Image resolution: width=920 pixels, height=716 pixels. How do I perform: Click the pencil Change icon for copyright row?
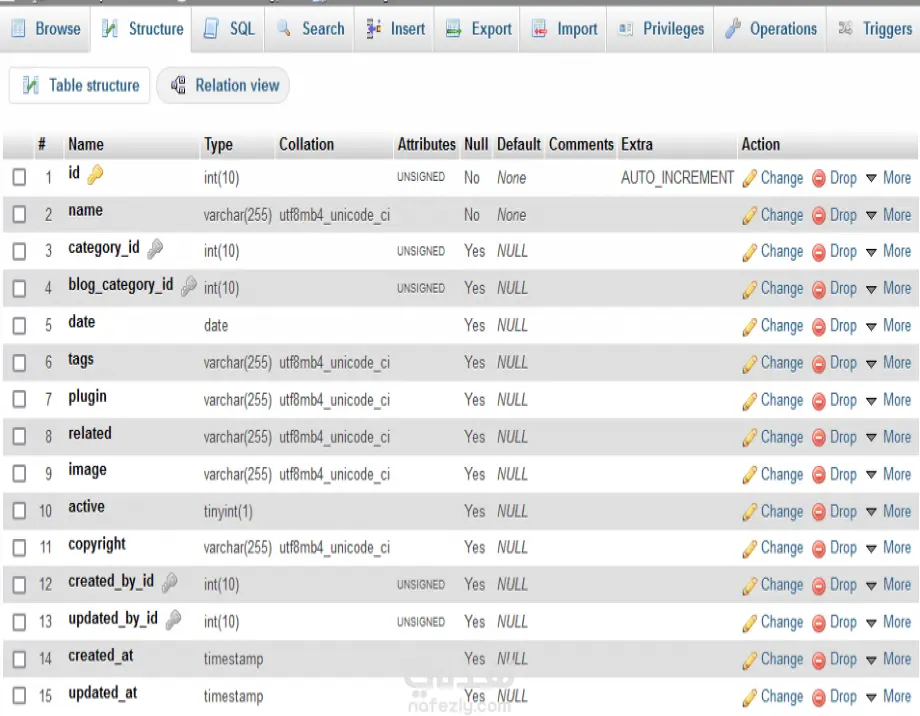pyautogui.click(x=749, y=548)
